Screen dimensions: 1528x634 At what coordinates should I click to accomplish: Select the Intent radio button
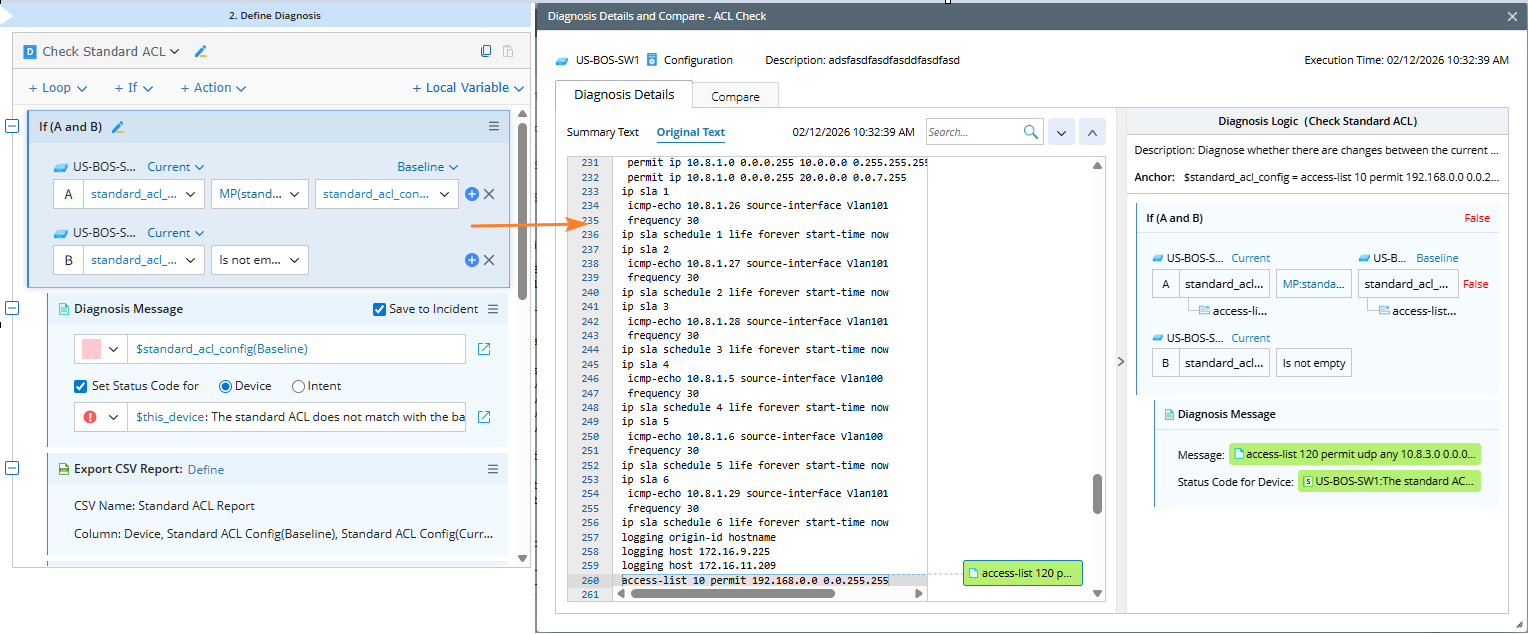298,386
